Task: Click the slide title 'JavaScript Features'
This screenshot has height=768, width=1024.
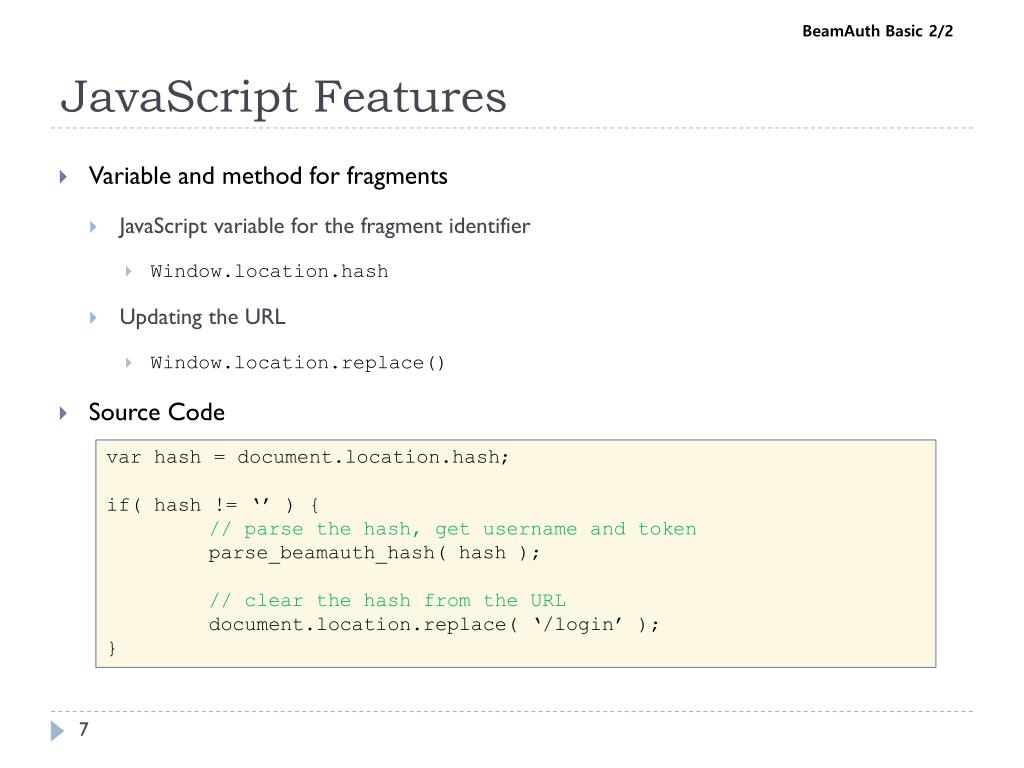Action: (283, 97)
